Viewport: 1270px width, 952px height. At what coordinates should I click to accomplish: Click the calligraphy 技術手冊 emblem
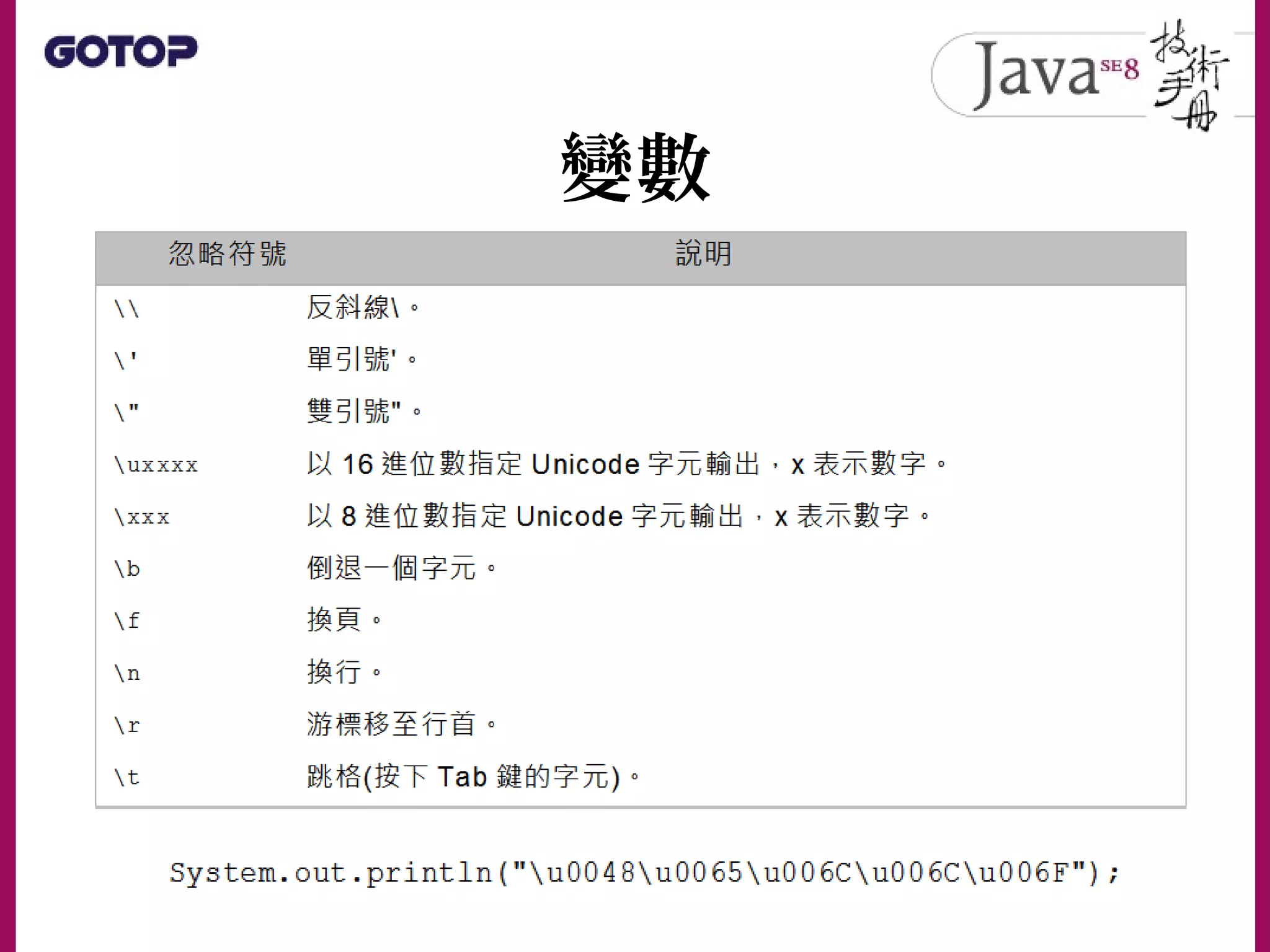click(x=1191, y=76)
